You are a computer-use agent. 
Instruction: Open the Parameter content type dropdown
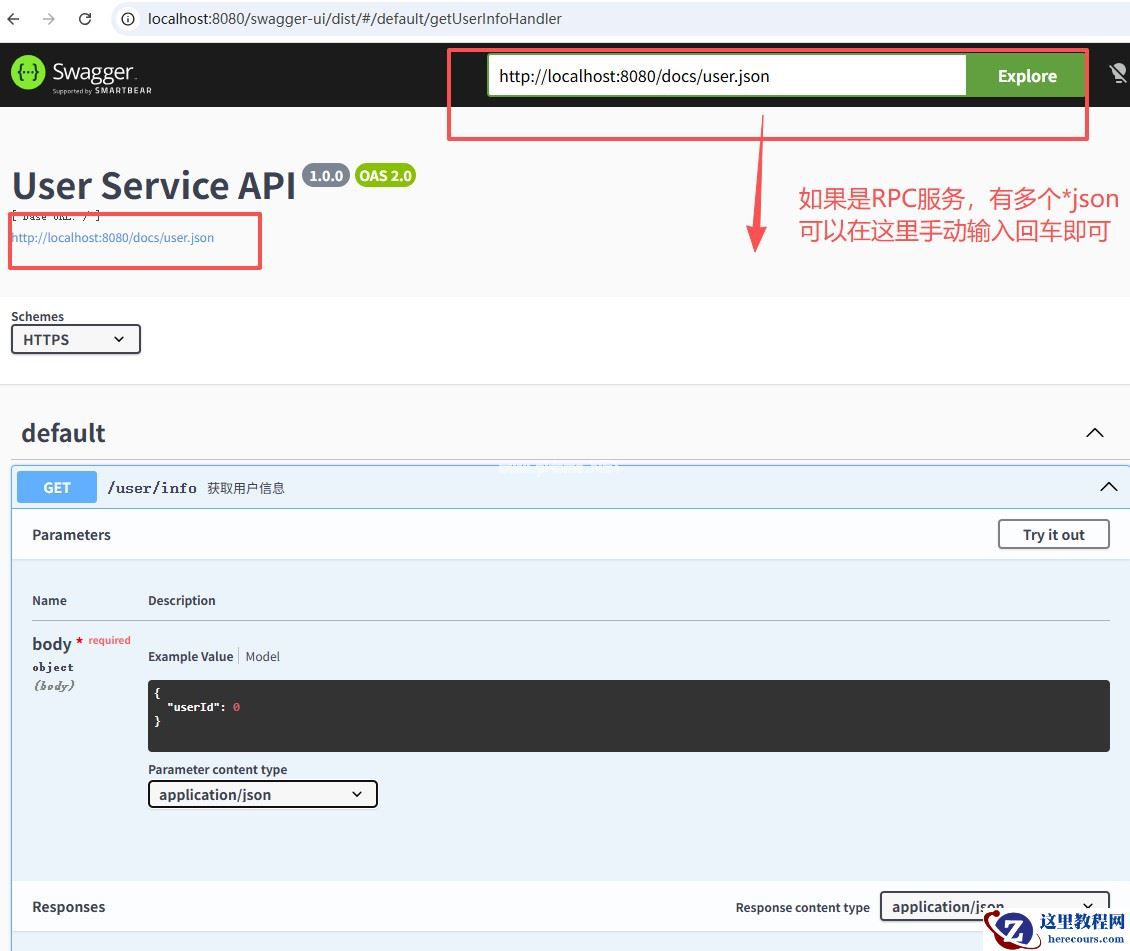click(262, 795)
